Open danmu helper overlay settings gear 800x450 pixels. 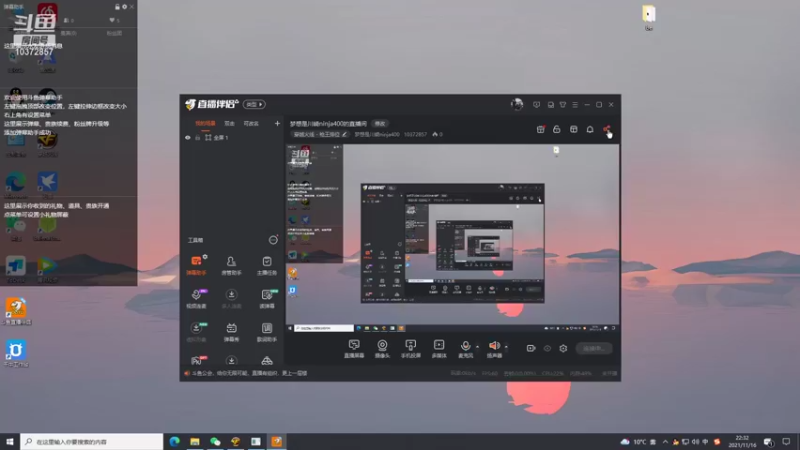(124, 7)
